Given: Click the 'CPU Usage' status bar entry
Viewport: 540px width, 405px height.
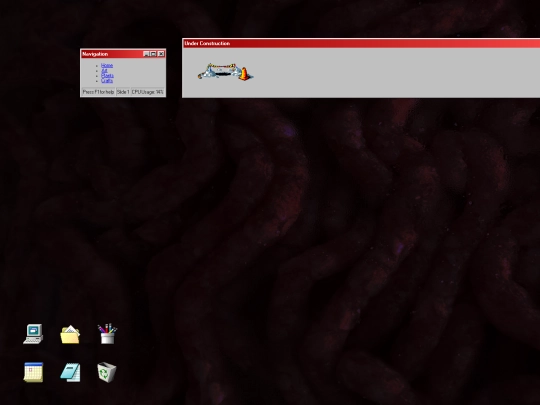Looking at the screenshot, I should click(147, 92).
